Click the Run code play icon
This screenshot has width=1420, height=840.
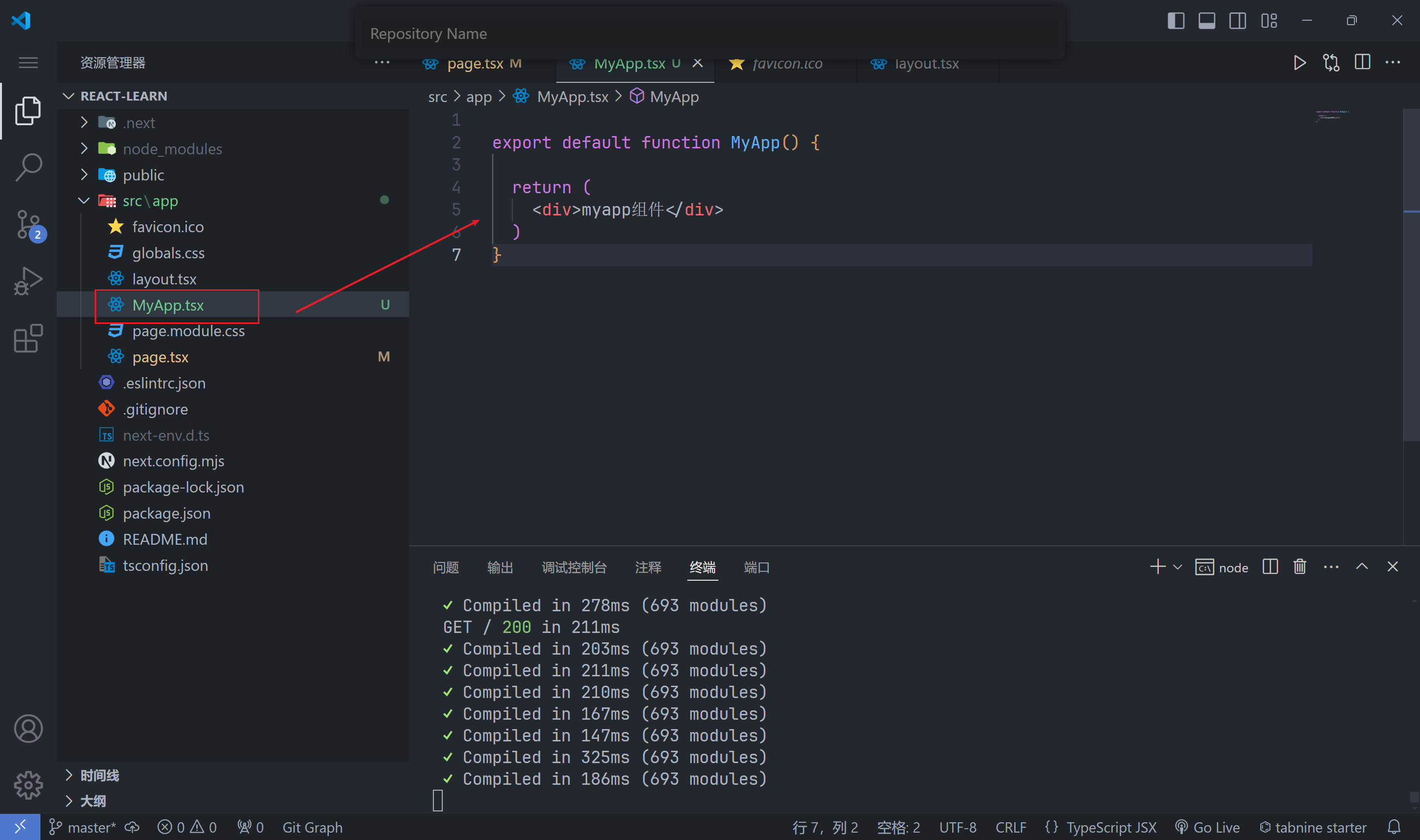pos(1300,63)
